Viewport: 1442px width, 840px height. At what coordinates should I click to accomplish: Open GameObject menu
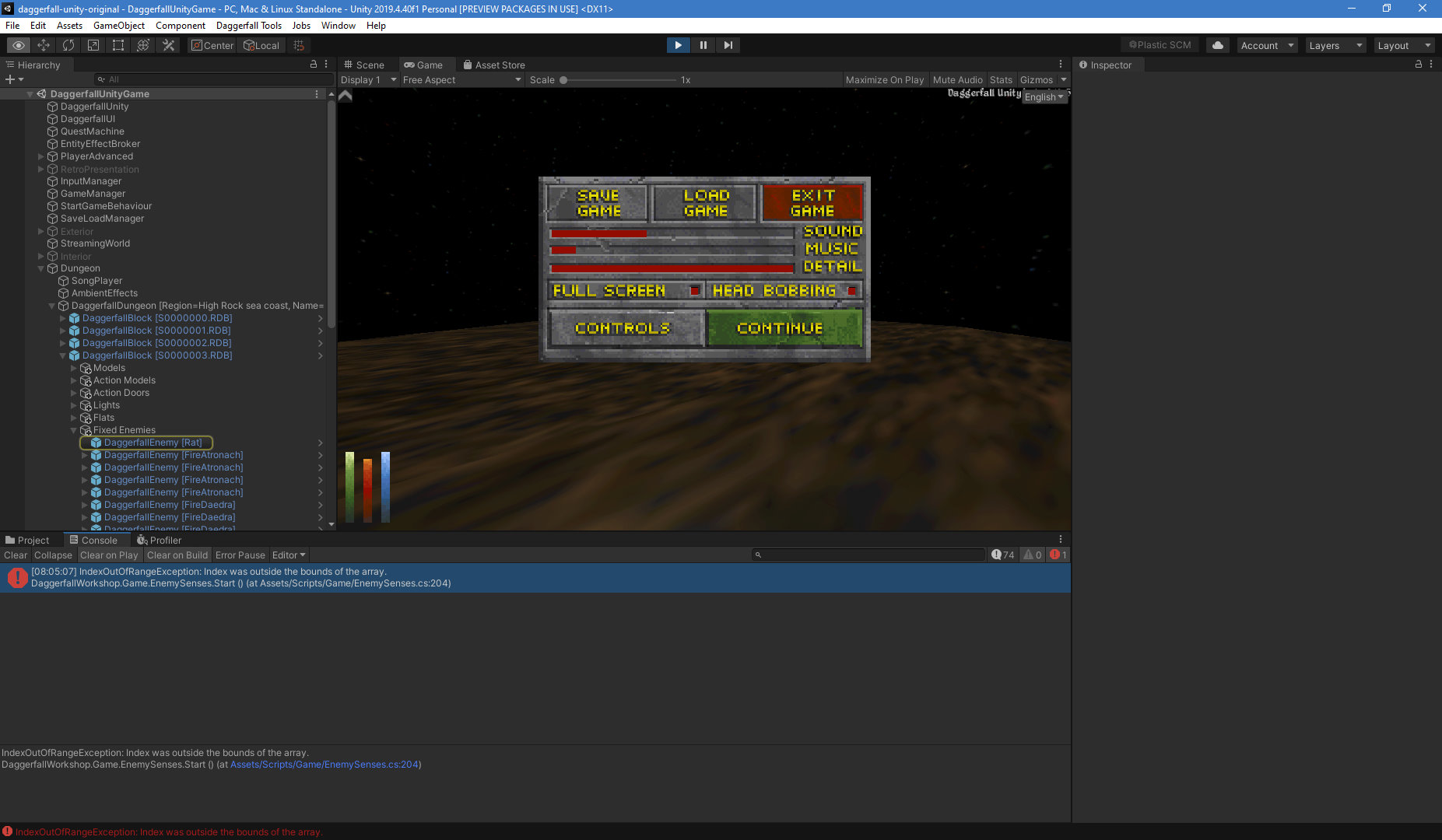(x=119, y=25)
